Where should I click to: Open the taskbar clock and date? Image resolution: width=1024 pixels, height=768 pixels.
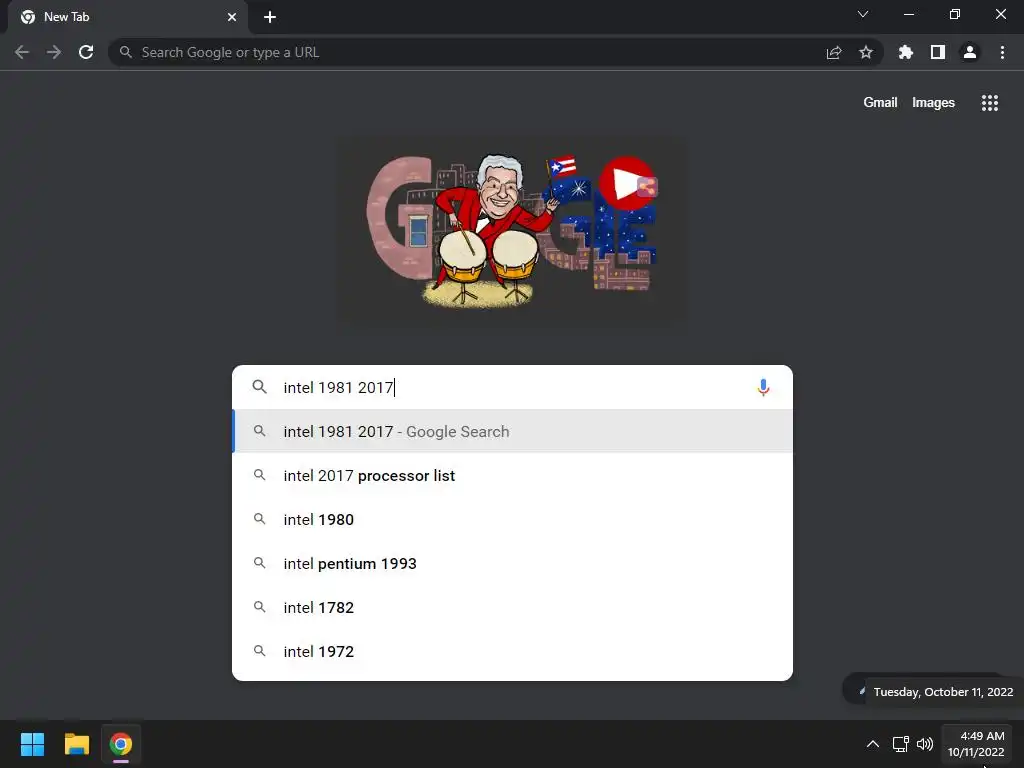[x=977, y=744]
